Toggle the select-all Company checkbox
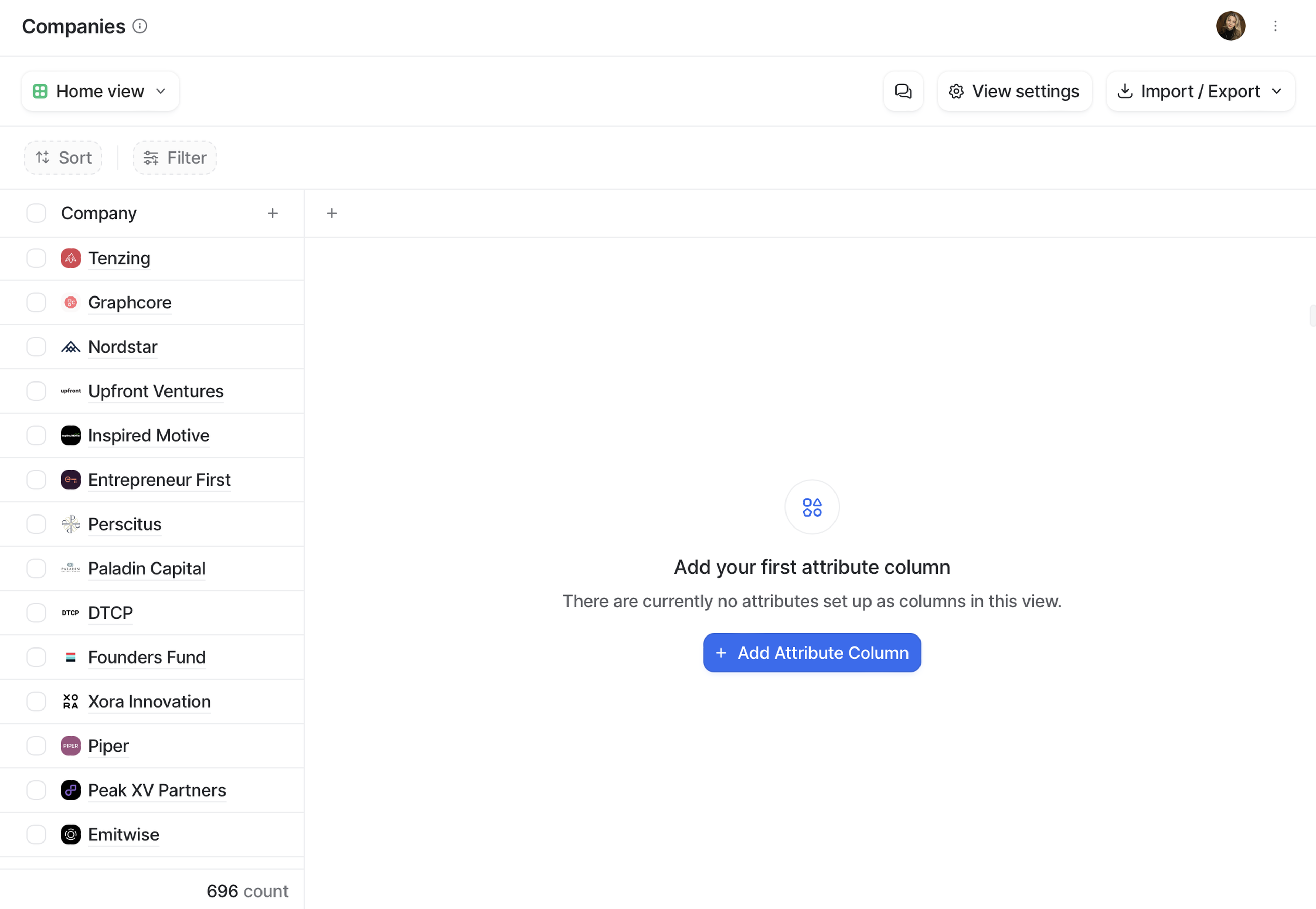 (x=36, y=213)
